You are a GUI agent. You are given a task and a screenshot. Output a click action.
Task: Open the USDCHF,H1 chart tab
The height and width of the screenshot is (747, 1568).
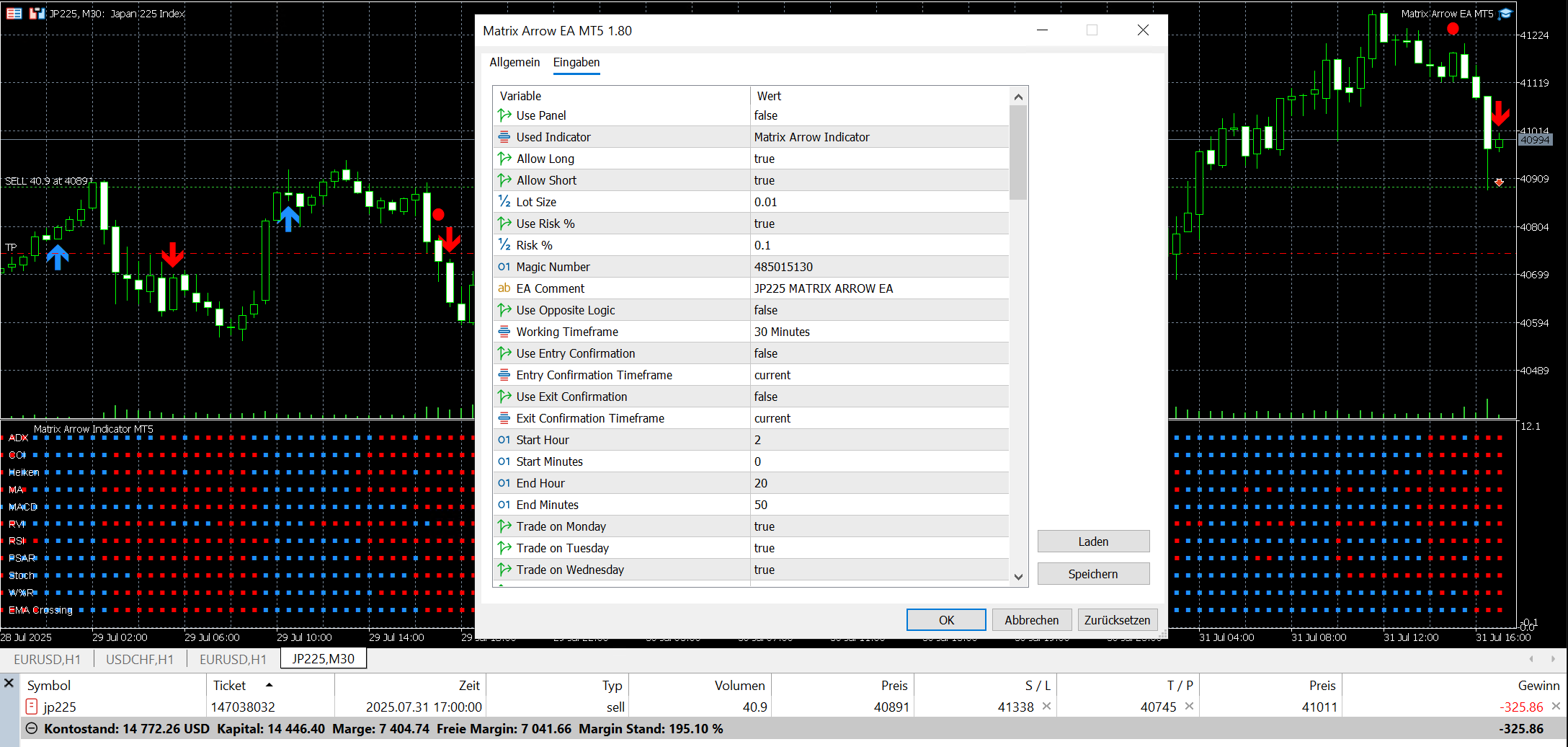tap(140, 659)
